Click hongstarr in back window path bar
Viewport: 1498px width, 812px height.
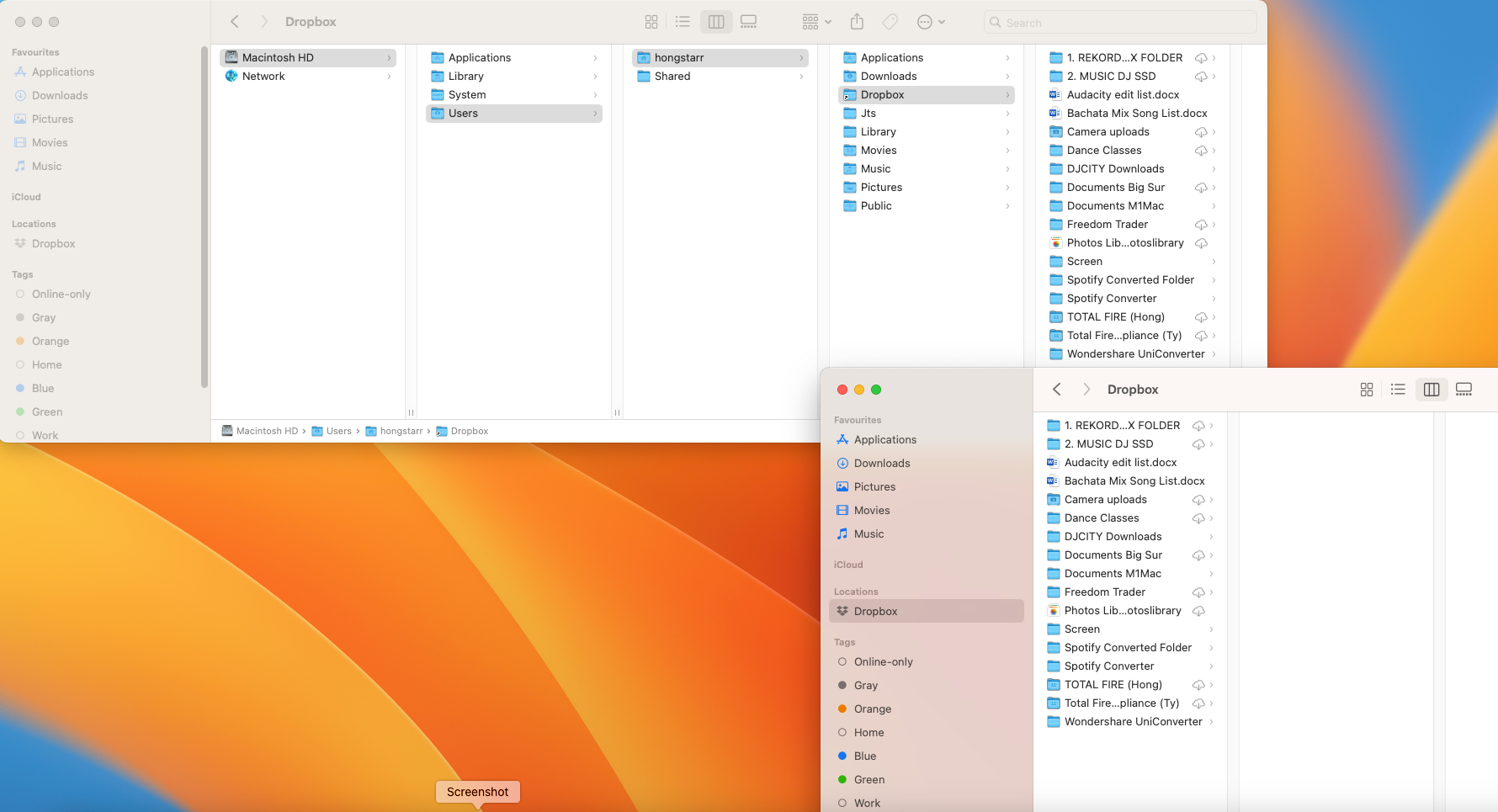395,431
